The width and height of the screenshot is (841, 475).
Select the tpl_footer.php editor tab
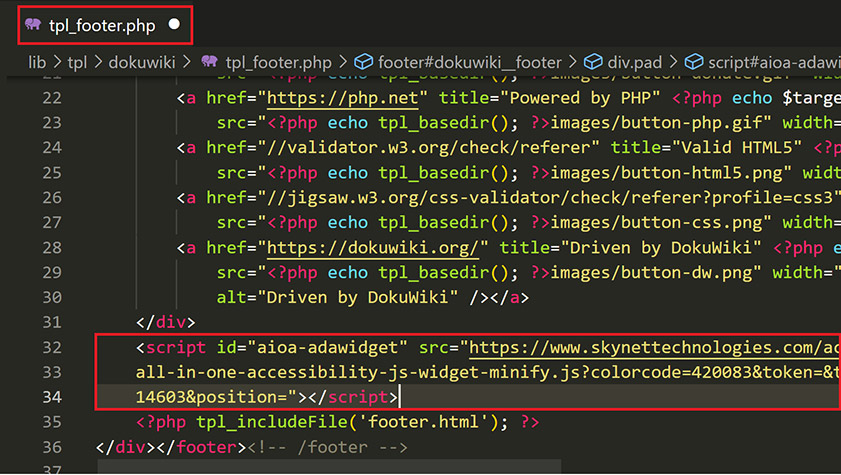tap(102, 25)
